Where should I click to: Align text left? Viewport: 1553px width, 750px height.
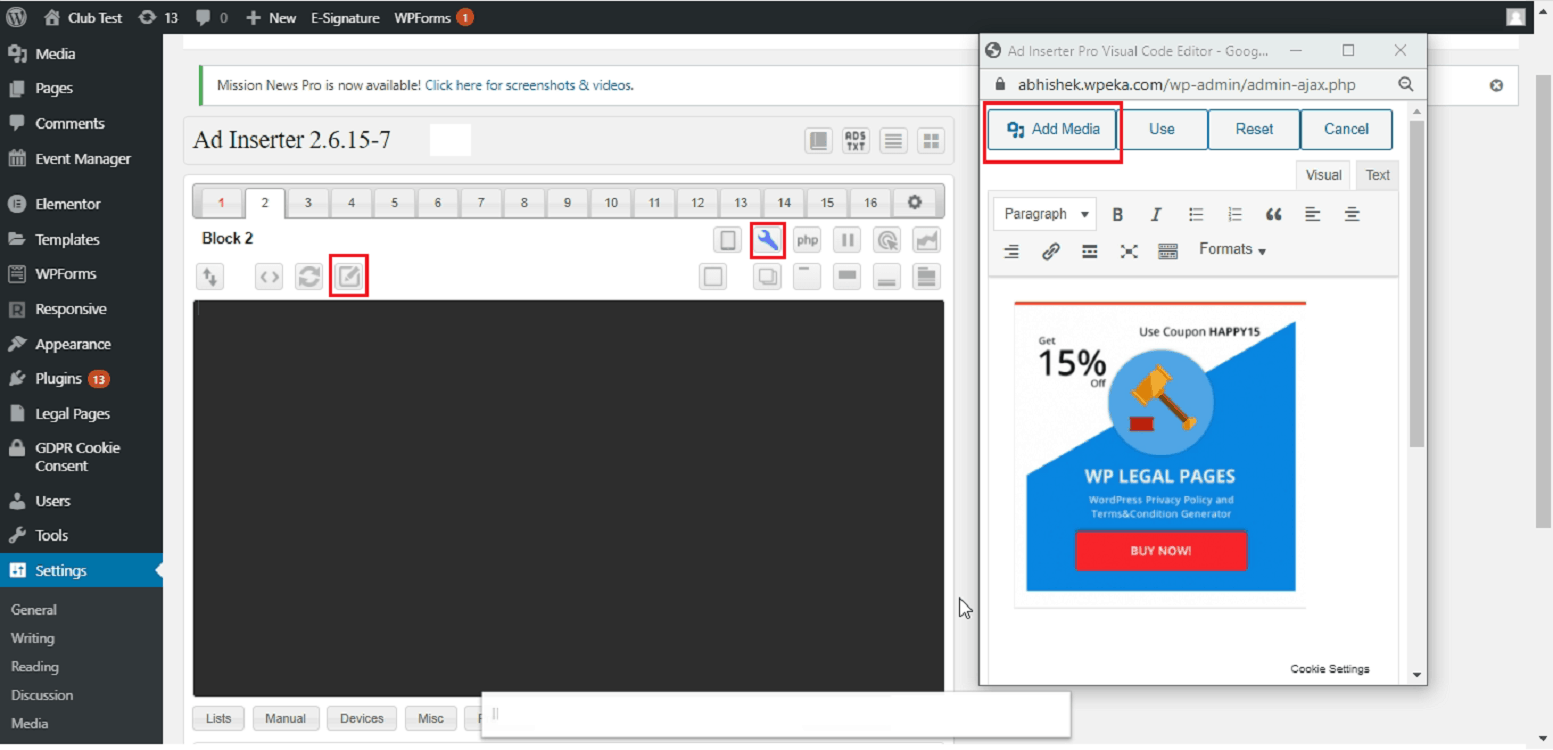coord(1313,214)
